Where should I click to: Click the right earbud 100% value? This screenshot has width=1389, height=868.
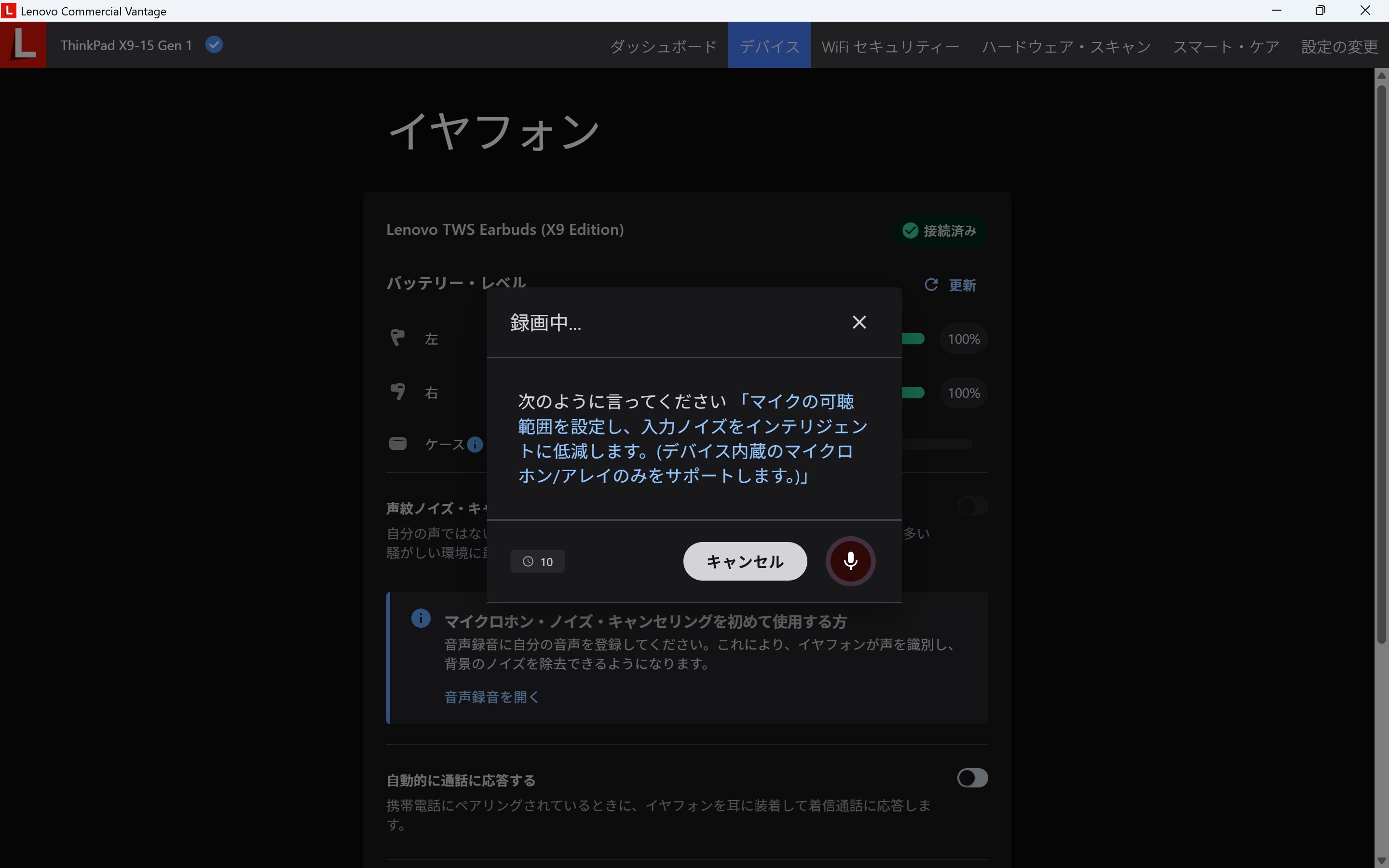coord(964,393)
